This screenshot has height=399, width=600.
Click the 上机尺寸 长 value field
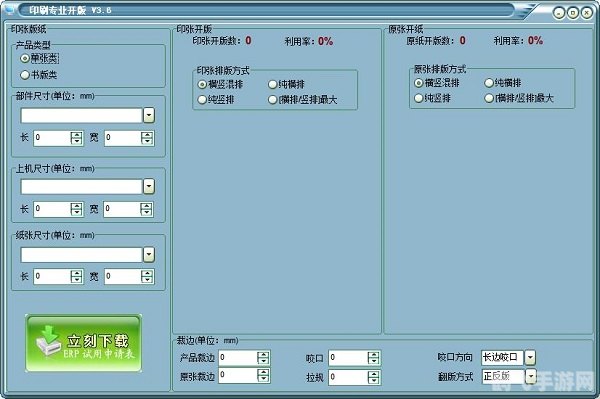coord(52,209)
